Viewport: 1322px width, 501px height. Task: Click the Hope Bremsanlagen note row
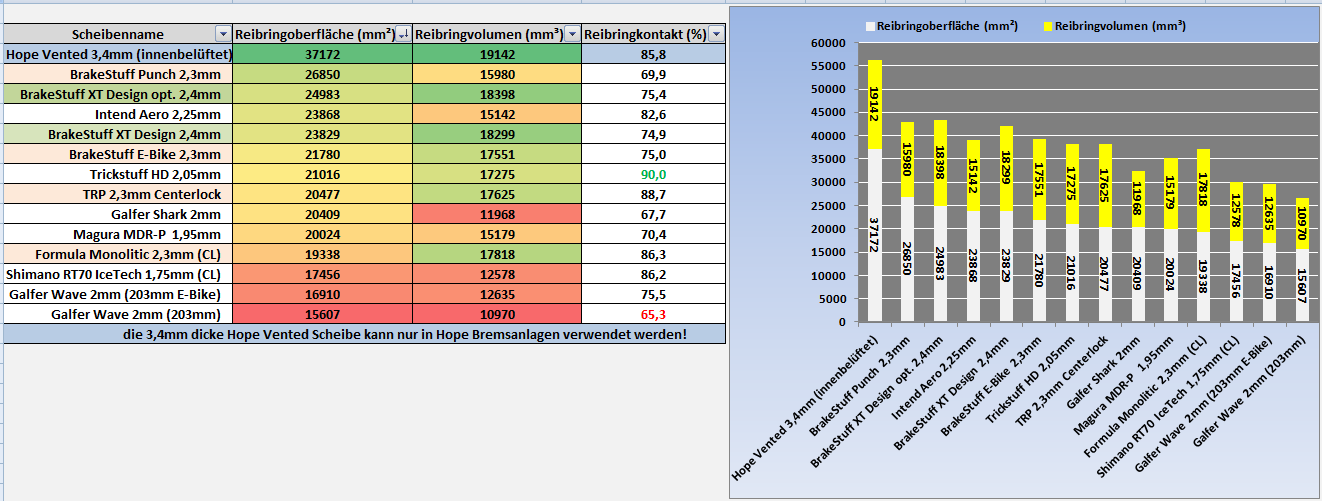(364, 333)
